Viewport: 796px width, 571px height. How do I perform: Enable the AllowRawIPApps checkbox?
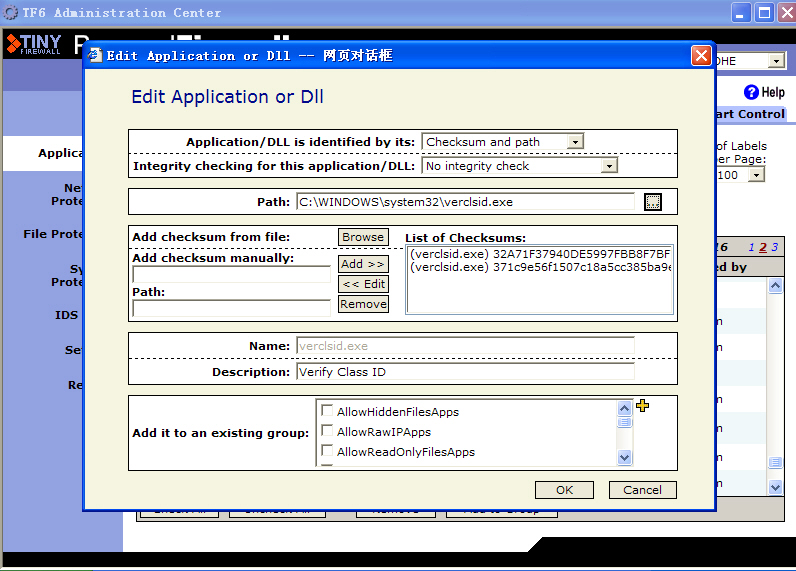pyautogui.click(x=327, y=430)
